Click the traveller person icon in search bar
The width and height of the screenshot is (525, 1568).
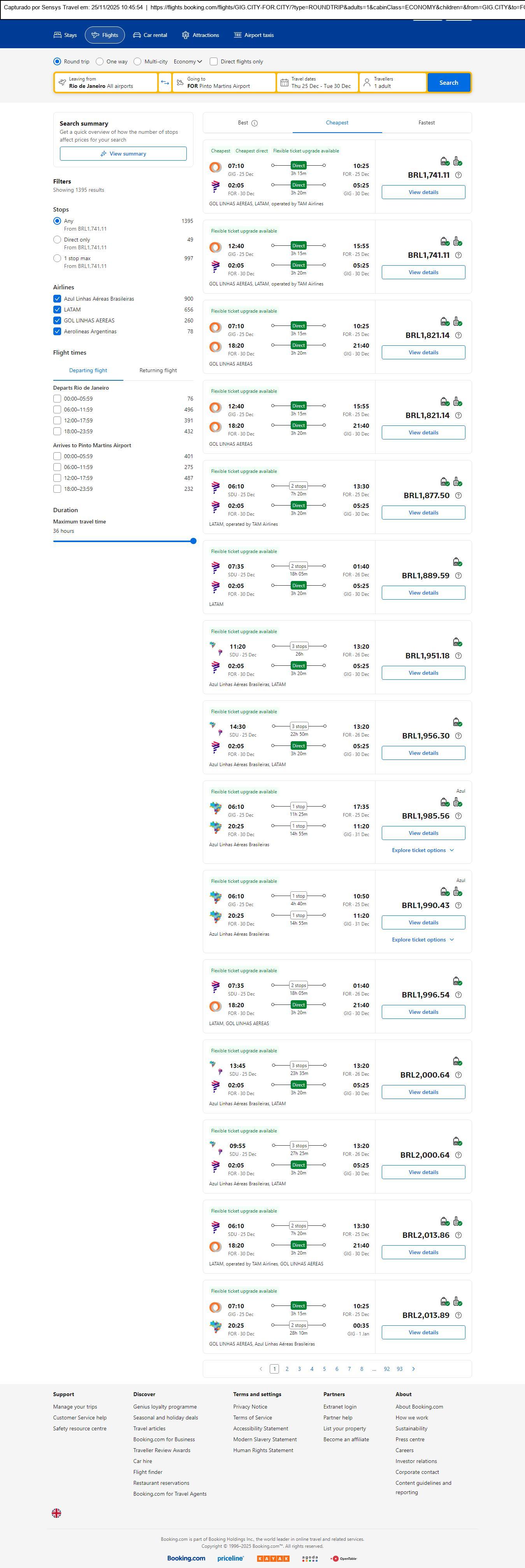(367, 83)
